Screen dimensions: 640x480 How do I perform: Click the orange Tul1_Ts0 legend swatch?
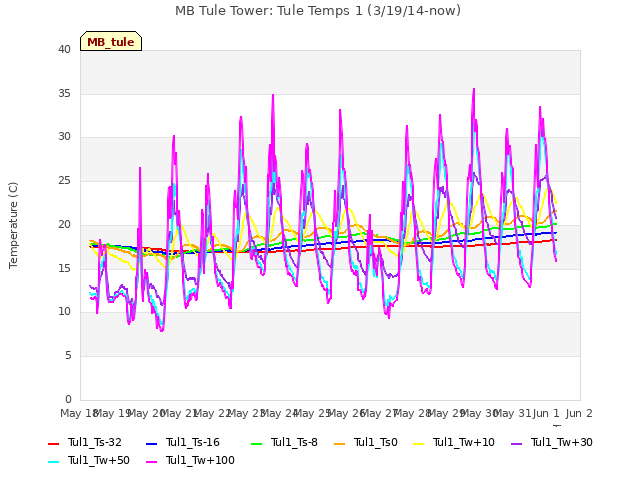(339, 443)
